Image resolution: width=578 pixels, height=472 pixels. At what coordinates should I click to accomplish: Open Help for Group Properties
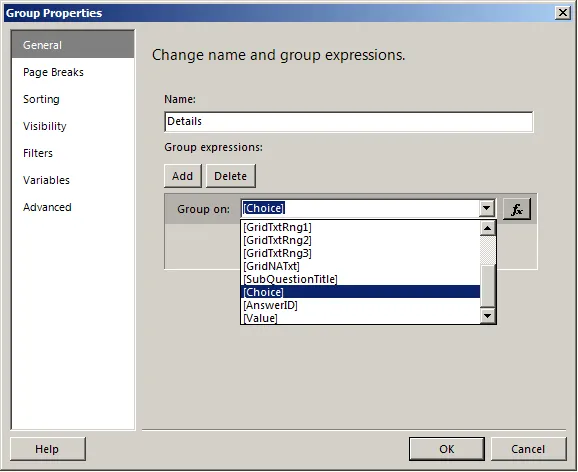(x=48, y=449)
